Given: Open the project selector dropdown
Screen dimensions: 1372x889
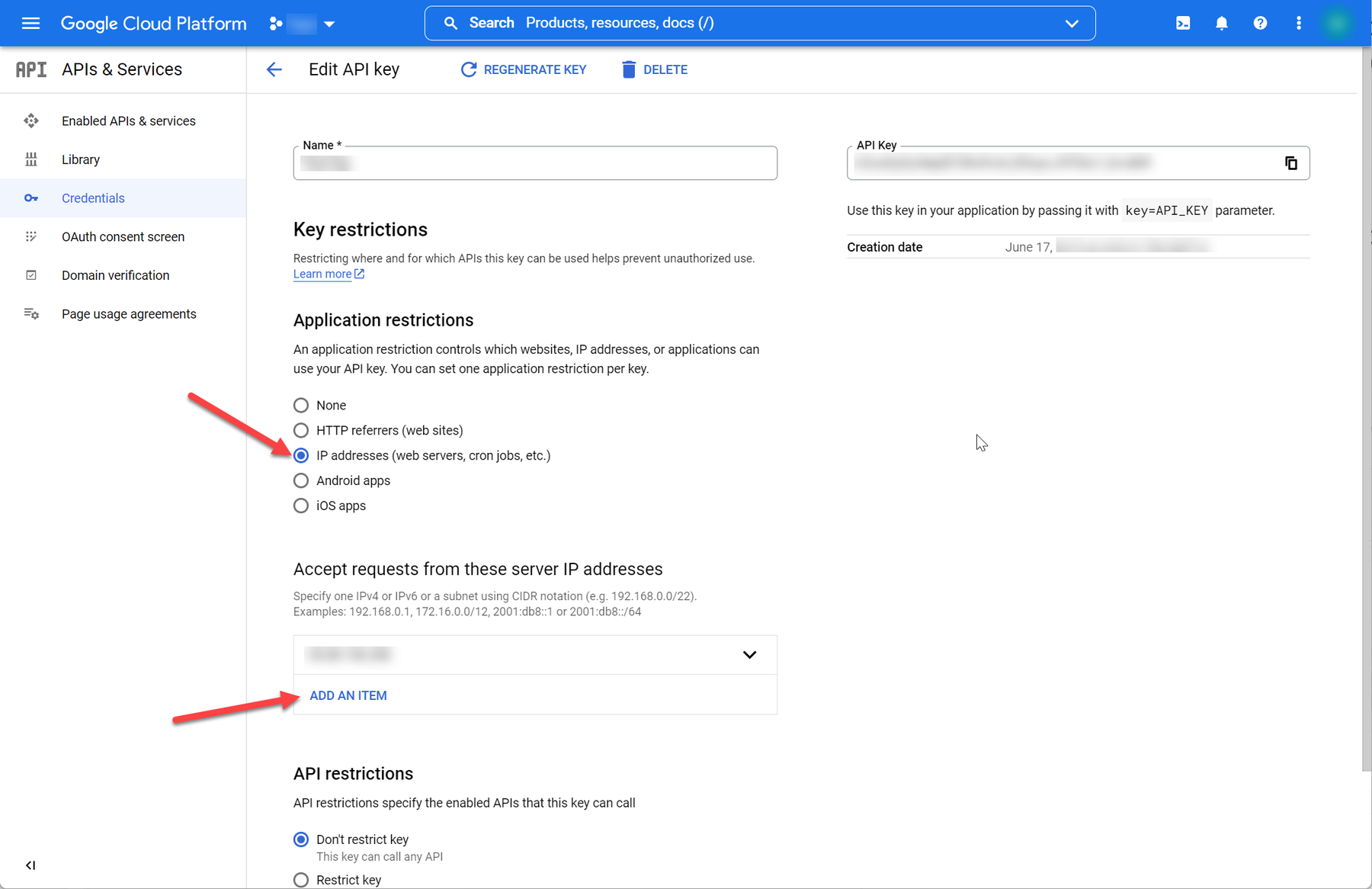Looking at the screenshot, I should coord(303,24).
